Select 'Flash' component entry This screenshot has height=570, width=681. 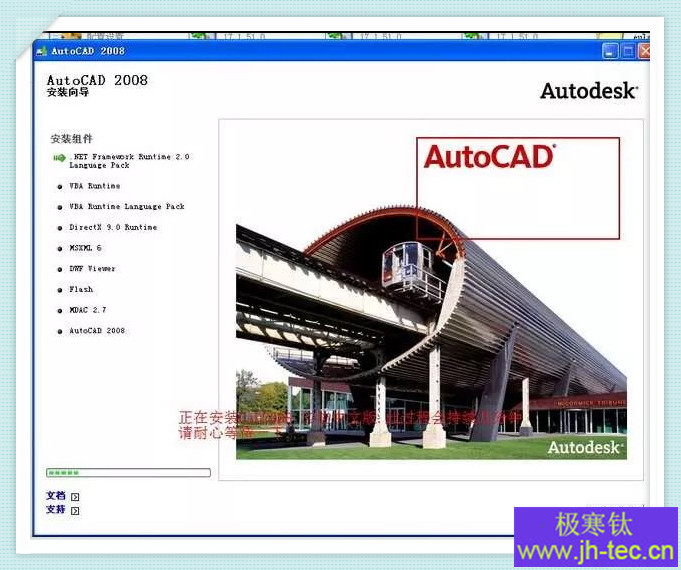81,289
